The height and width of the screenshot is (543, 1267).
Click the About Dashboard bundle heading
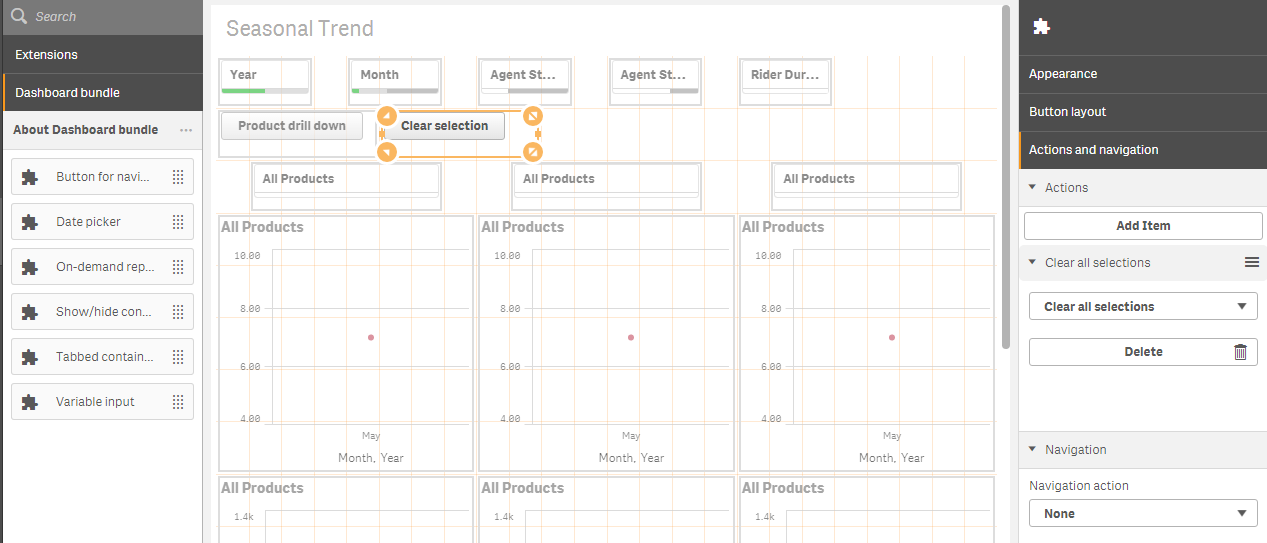(85, 130)
